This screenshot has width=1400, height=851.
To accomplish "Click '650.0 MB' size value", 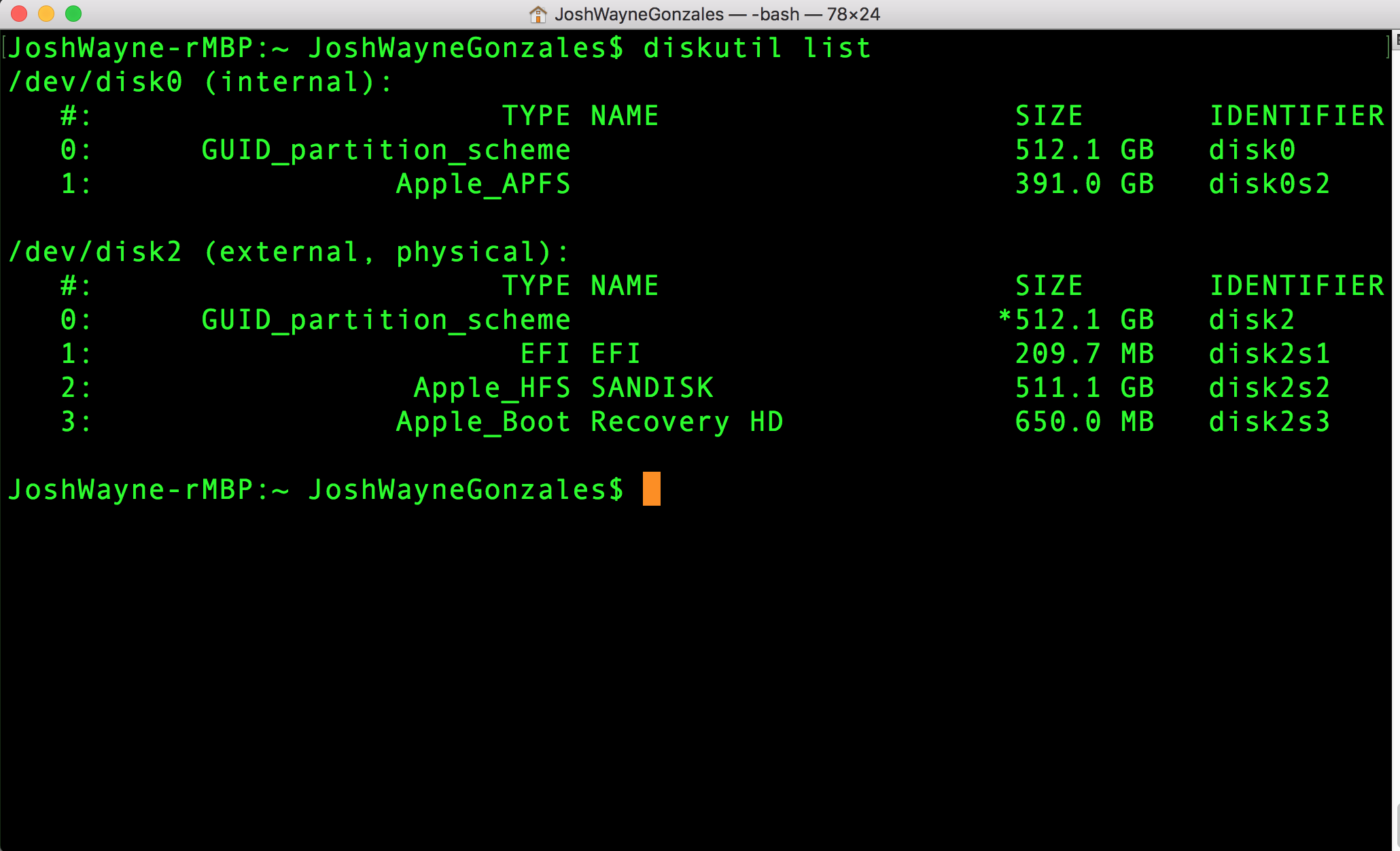I will click(1085, 422).
